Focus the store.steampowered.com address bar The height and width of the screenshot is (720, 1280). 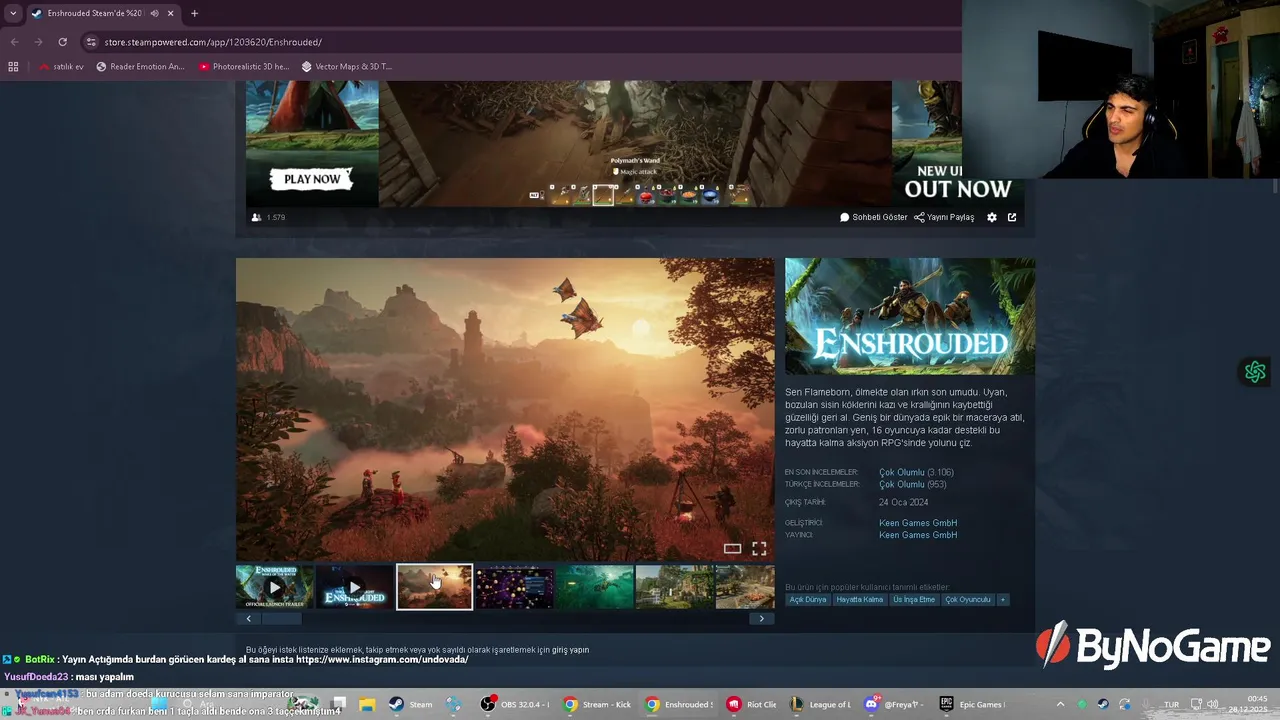pyautogui.click(x=520, y=42)
